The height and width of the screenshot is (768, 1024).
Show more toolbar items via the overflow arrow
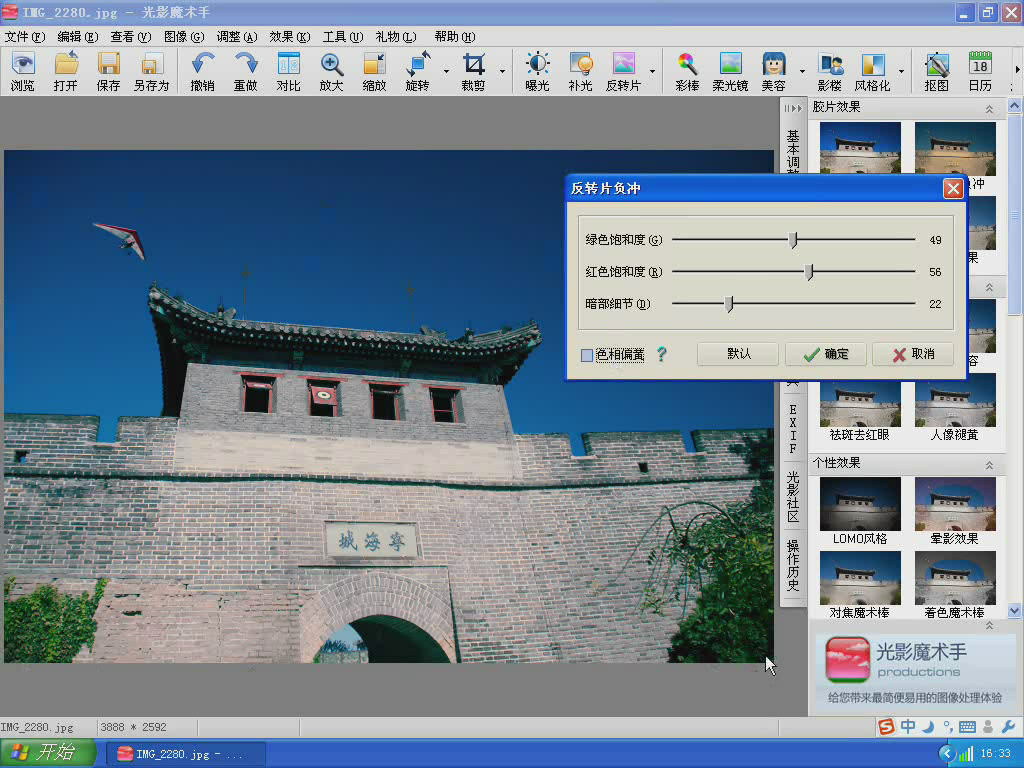click(1017, 69)
